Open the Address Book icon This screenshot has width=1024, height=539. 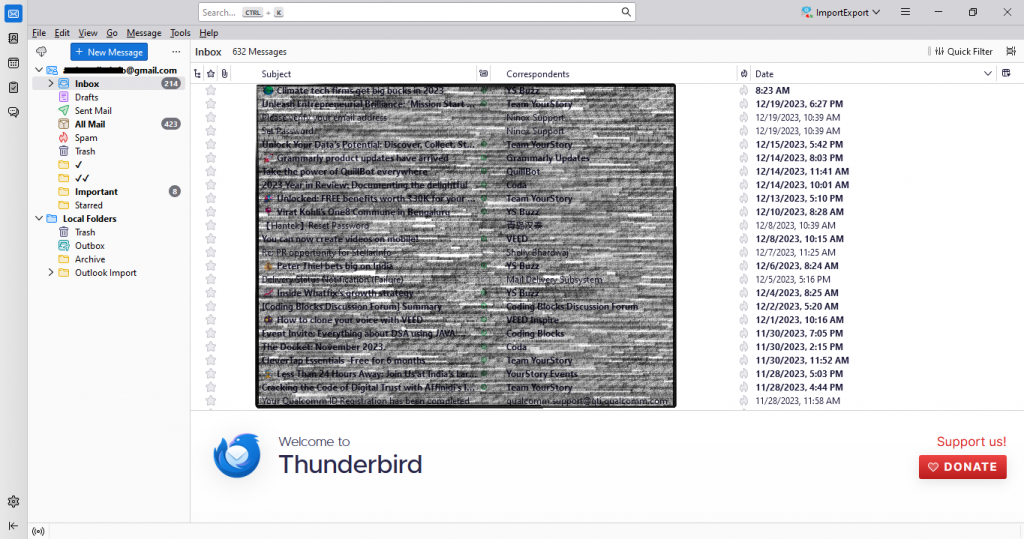point(13,39)
